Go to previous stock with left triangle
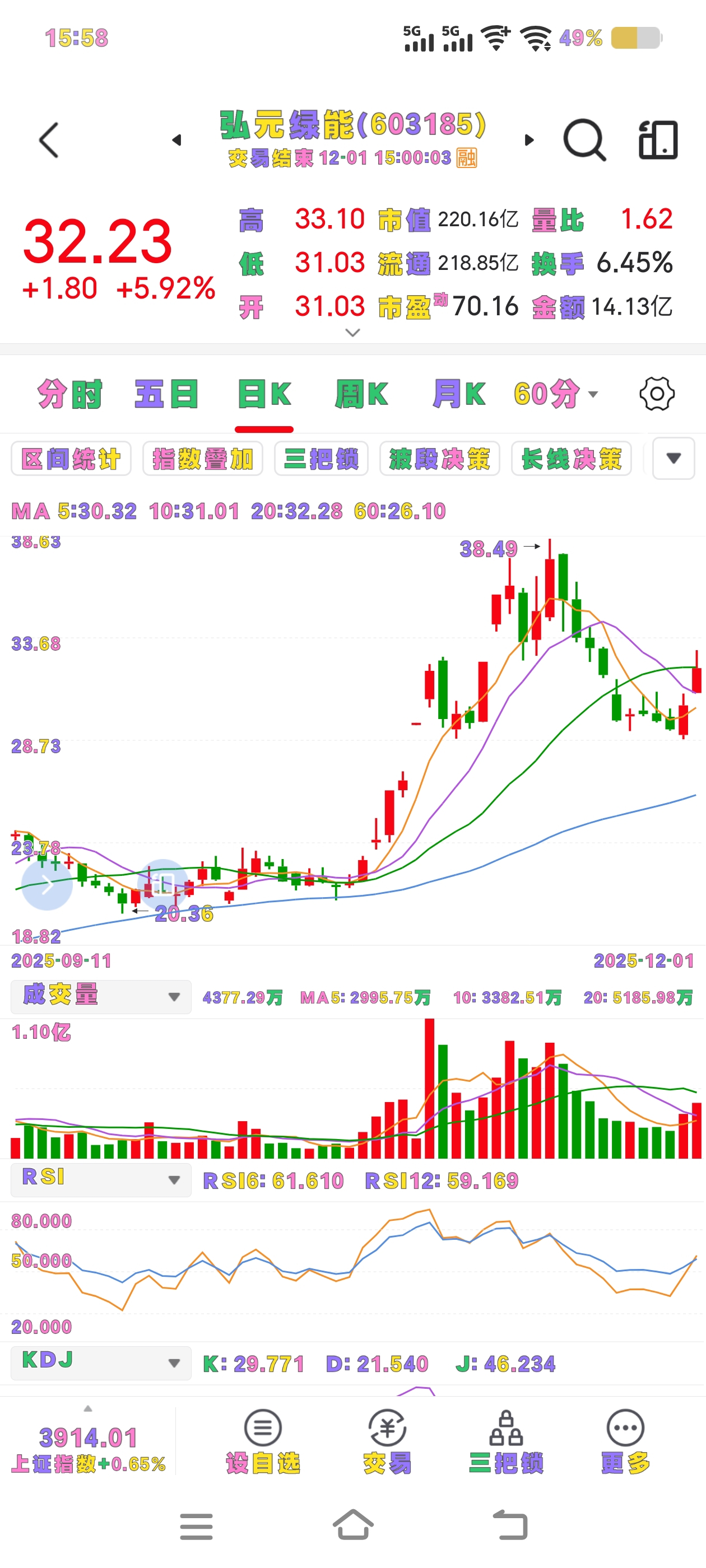Viewport: 706px width, 1568px height. click(x=176, y=140)
